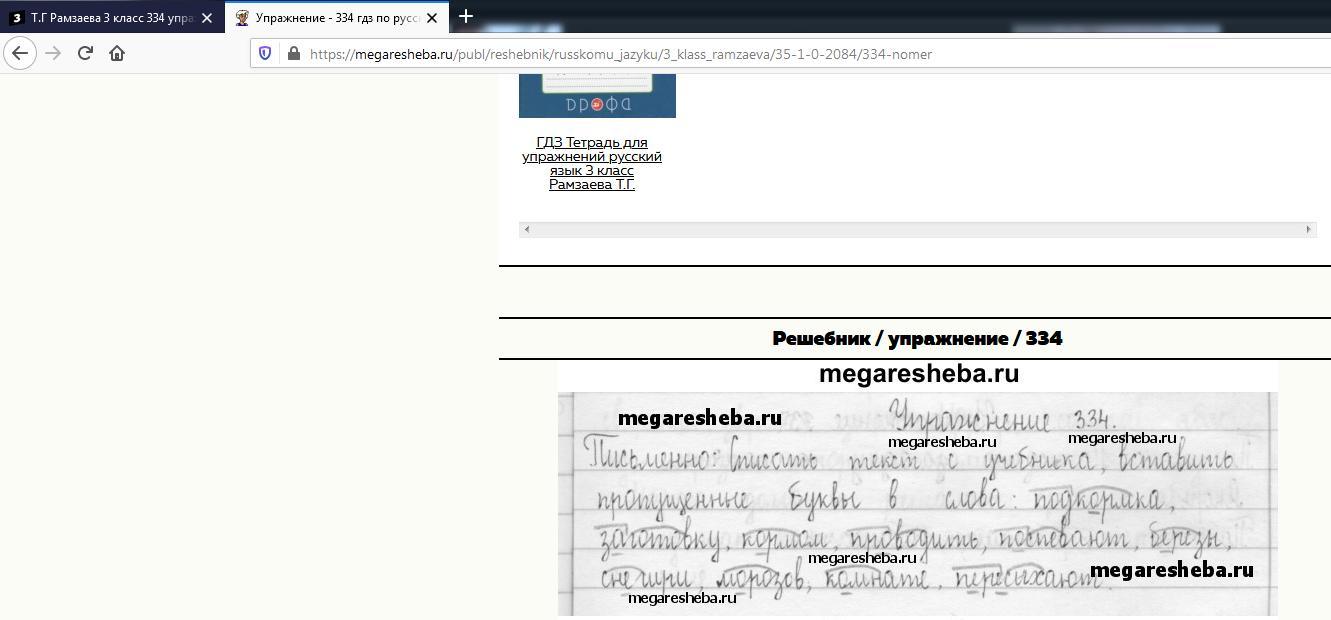Screen dimensions: 1331x620
Task: Click the forward navigation arrow
Action: point(54,53)
